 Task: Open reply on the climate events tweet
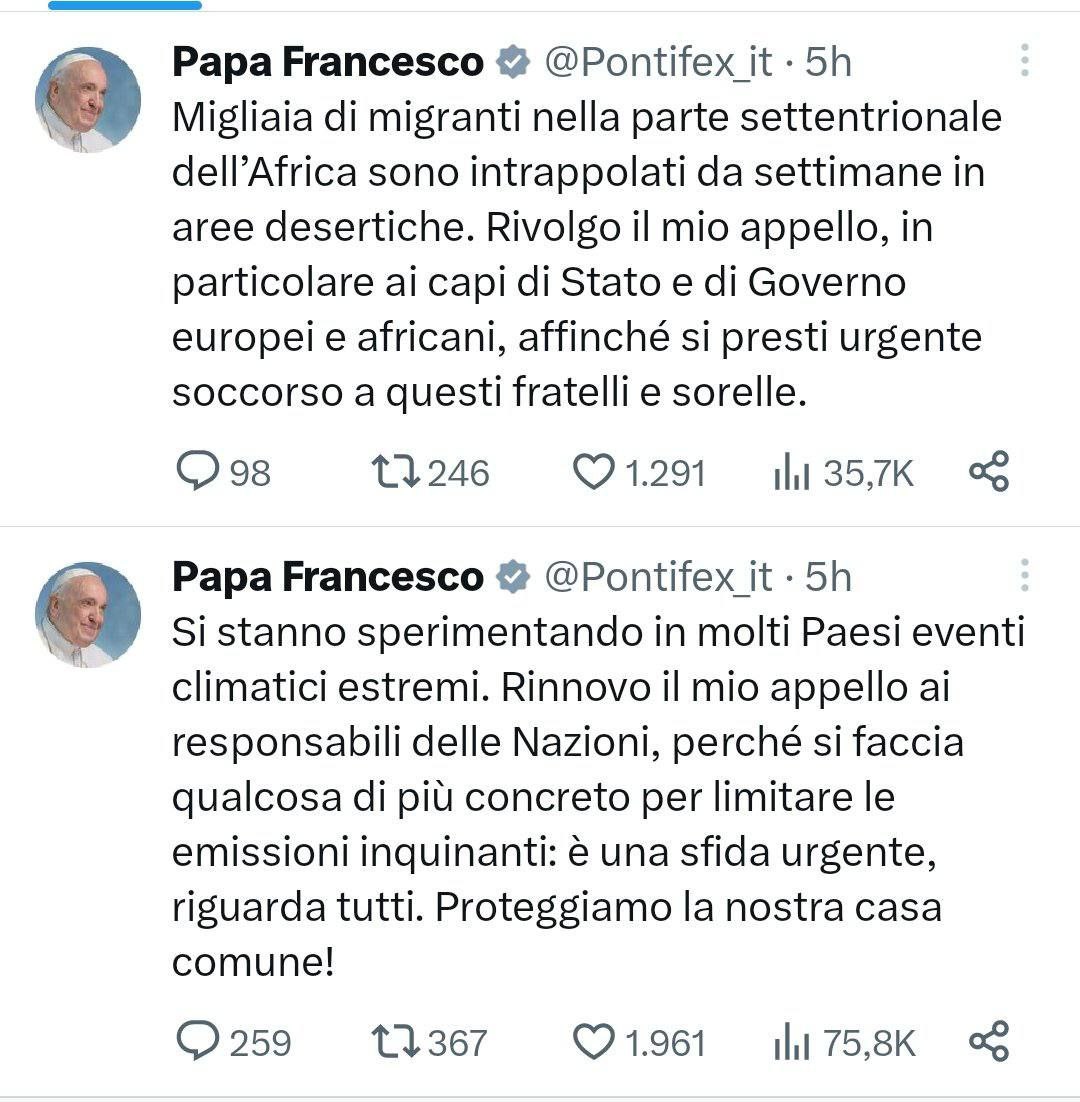click(x=197, y=1042)
